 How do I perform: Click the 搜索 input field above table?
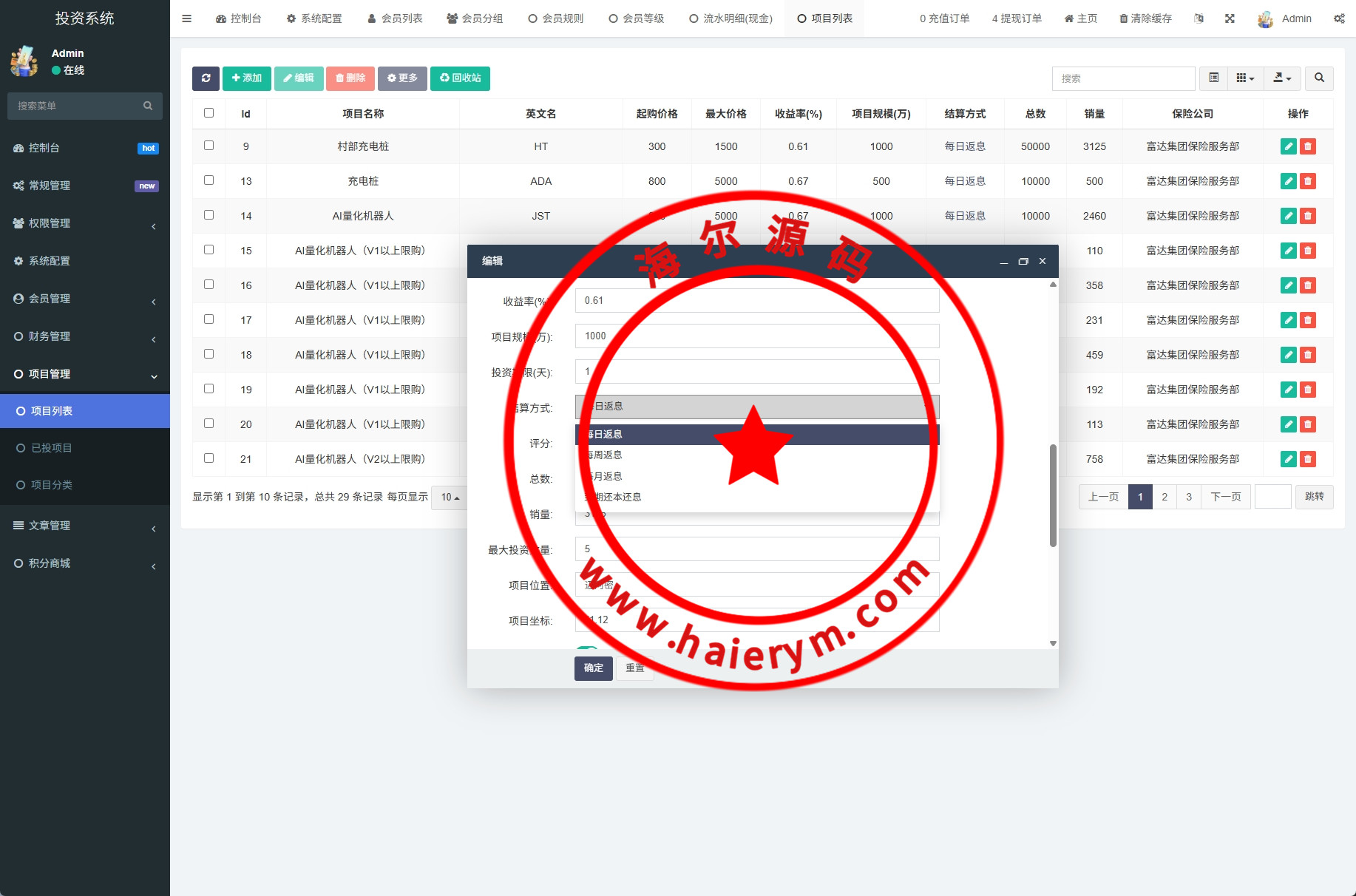pyautogui.click(x=1122, y=78)
